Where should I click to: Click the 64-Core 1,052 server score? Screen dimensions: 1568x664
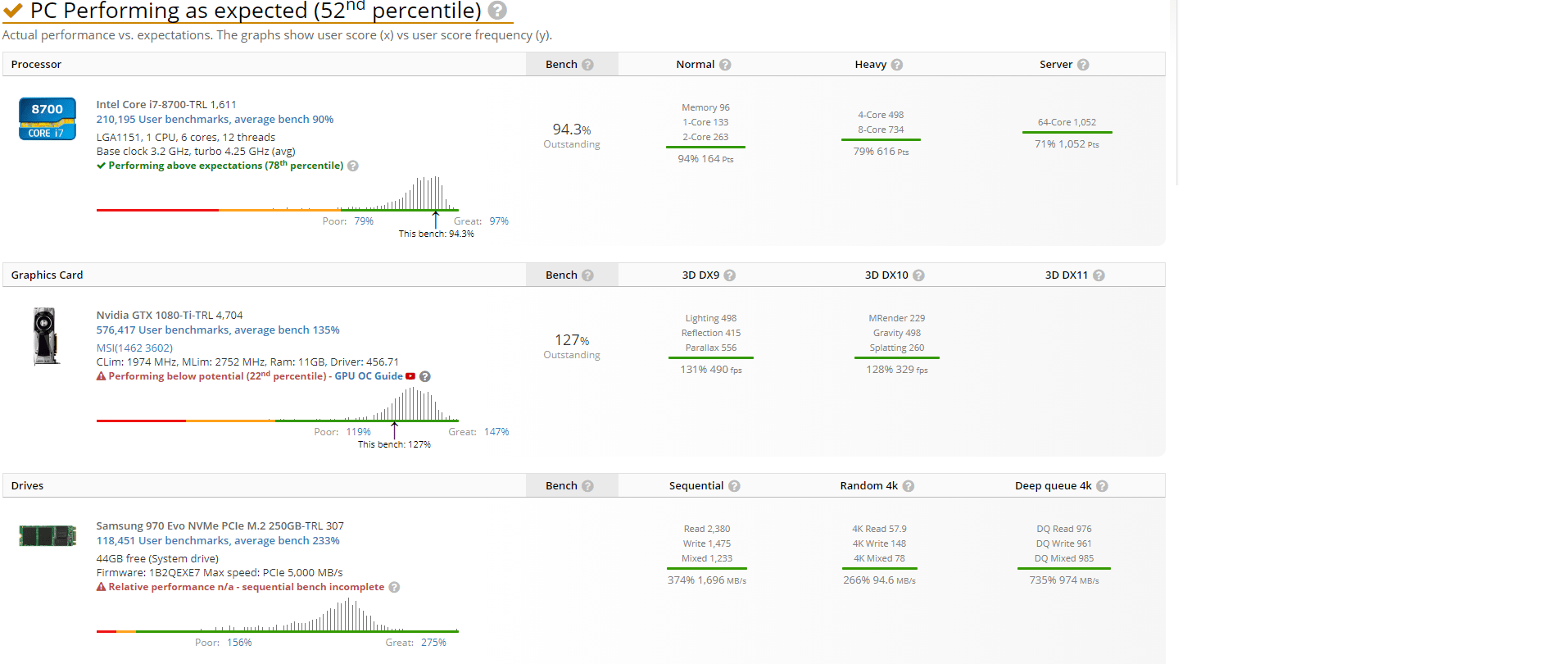pos(1067,122)
